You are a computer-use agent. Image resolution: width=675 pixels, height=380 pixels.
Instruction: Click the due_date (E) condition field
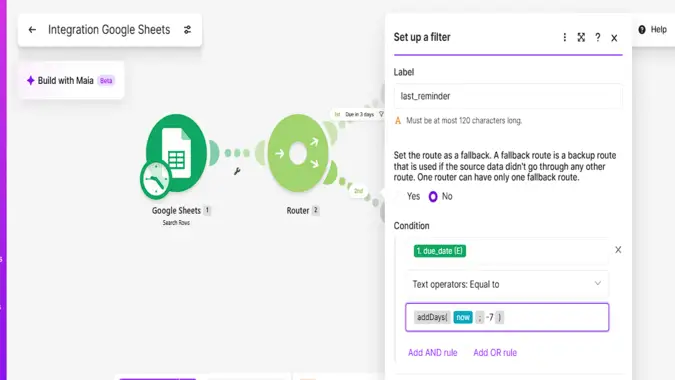point(507,251)
